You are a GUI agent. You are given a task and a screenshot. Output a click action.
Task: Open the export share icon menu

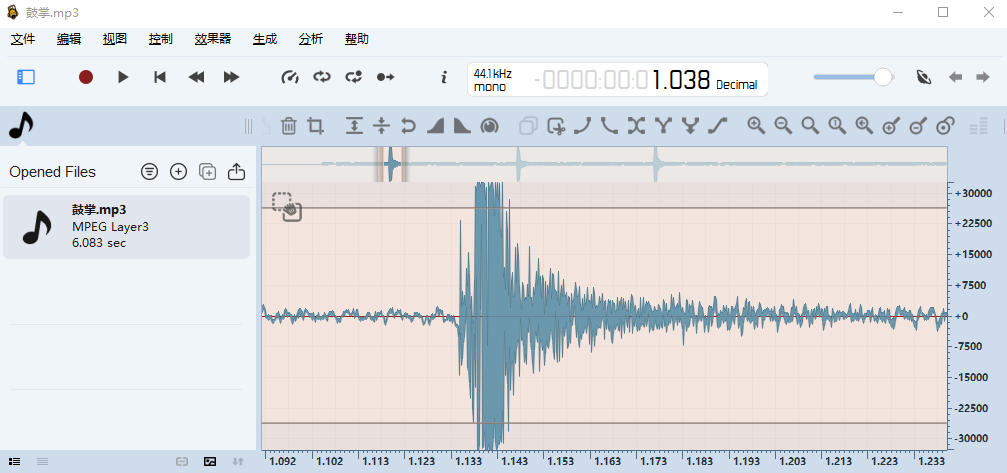(x=237, y=172)
